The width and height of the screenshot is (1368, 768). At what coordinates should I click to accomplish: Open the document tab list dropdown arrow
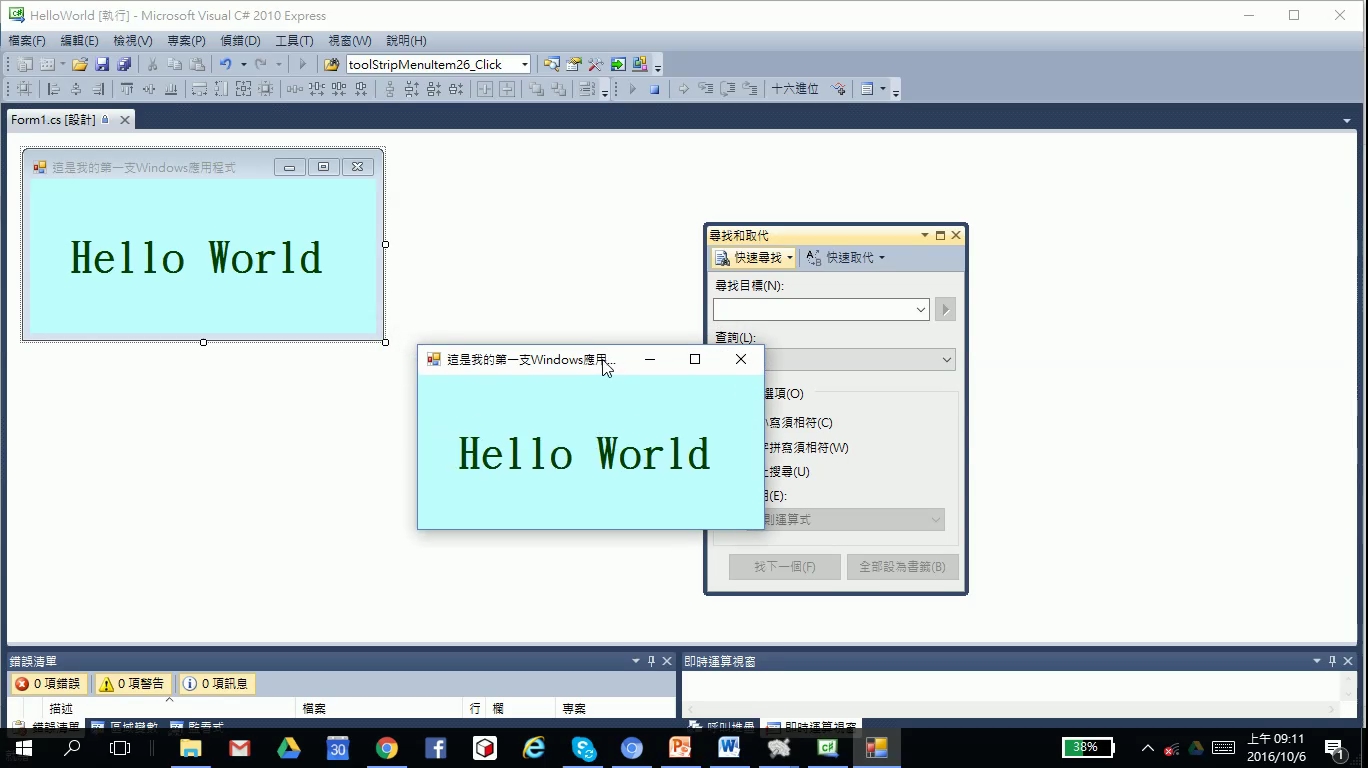pyautogui.click(x=1347, y=121)
